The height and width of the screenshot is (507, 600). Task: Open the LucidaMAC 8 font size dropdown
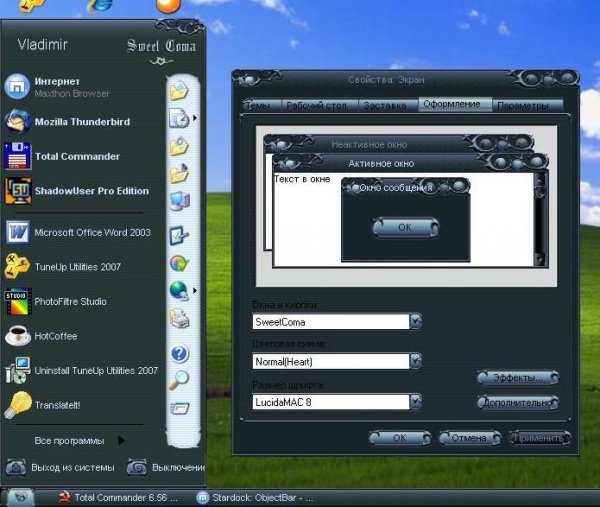(416, 402)
